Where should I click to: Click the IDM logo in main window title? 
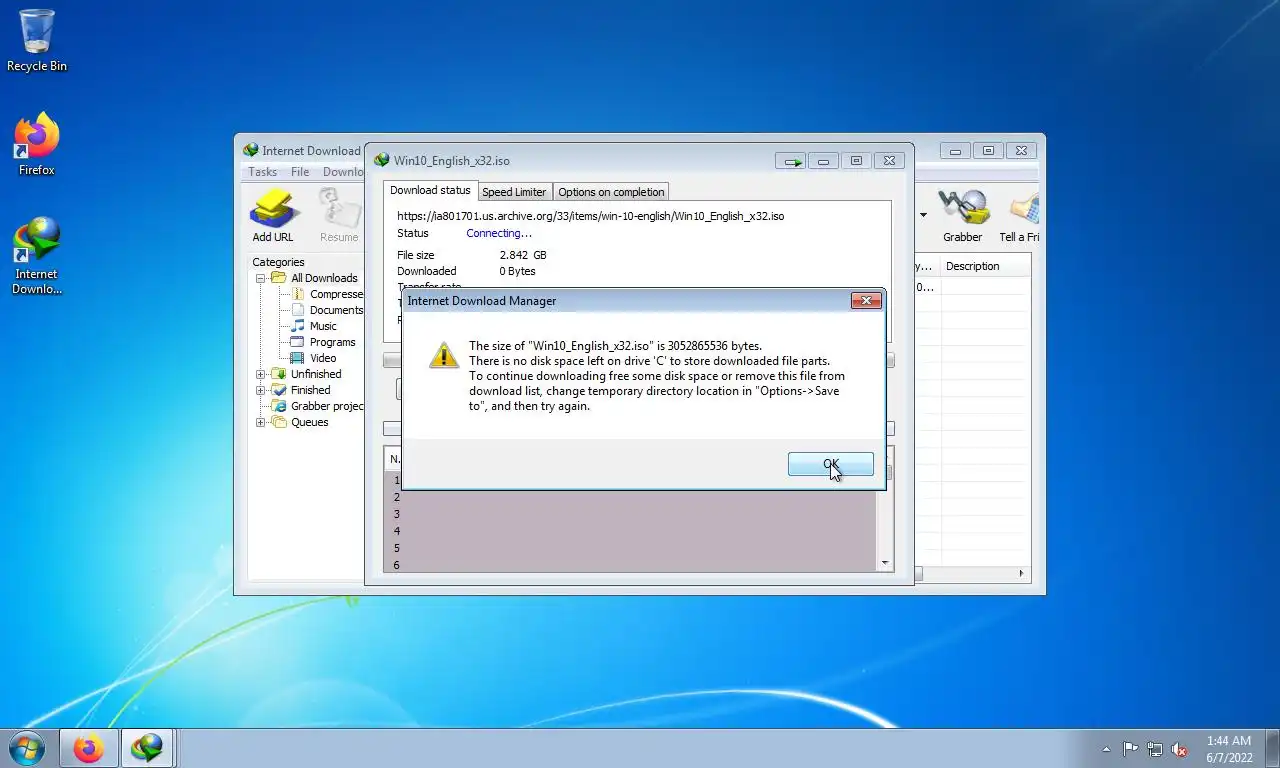250,150
